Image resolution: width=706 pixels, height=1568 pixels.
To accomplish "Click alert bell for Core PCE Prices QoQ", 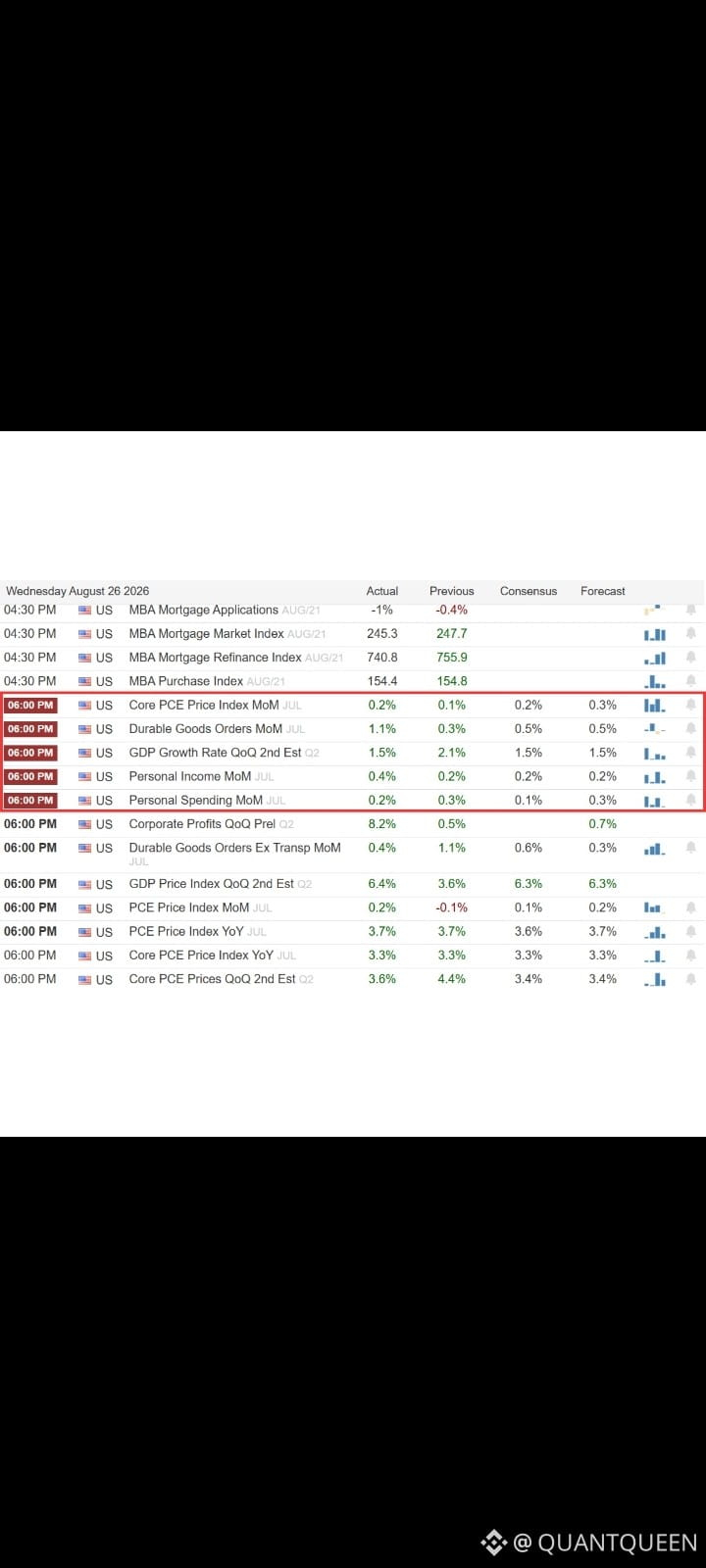I will click(x=691, y=979).
